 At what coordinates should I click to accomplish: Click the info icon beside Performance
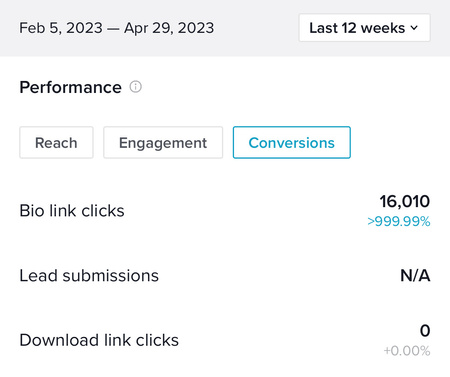(x=136, y=87)
